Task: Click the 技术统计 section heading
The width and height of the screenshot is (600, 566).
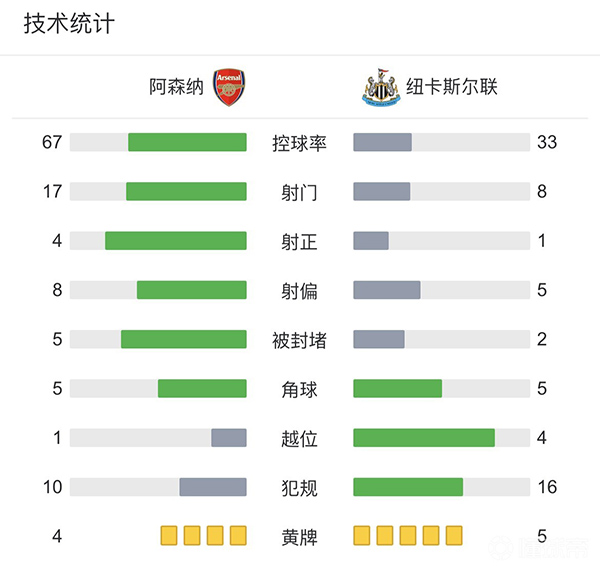Action: [x=68, y=25]
